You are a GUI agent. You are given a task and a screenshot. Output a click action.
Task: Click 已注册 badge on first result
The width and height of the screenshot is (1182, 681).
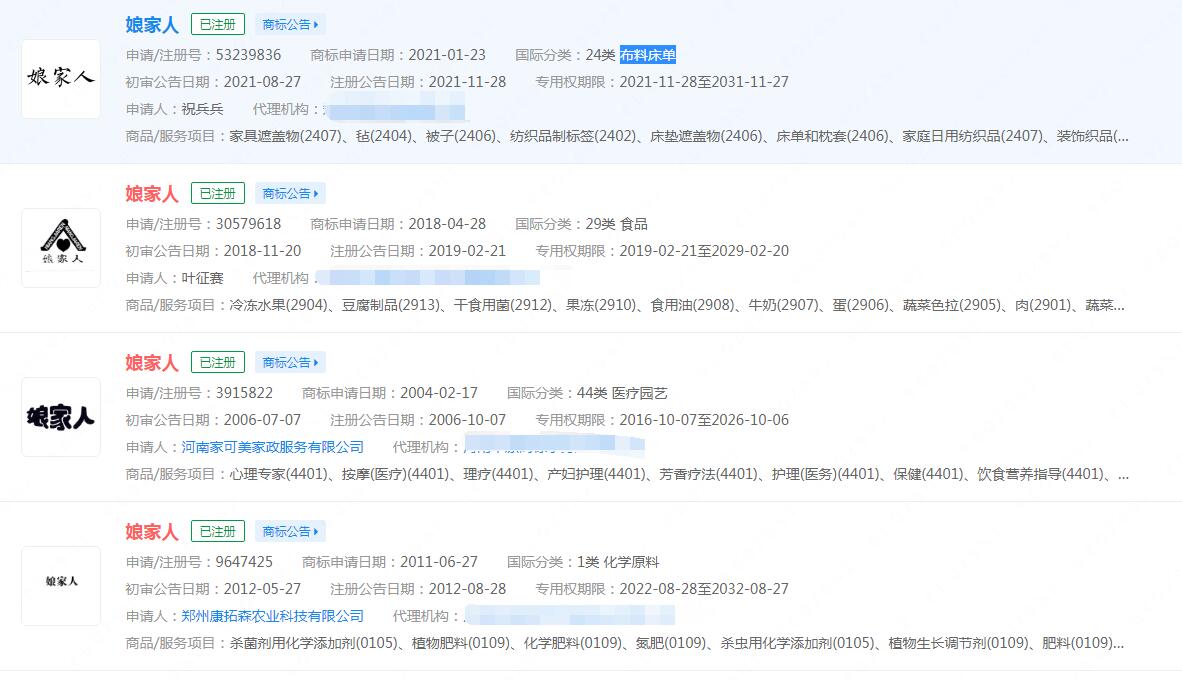click(217, 23)
